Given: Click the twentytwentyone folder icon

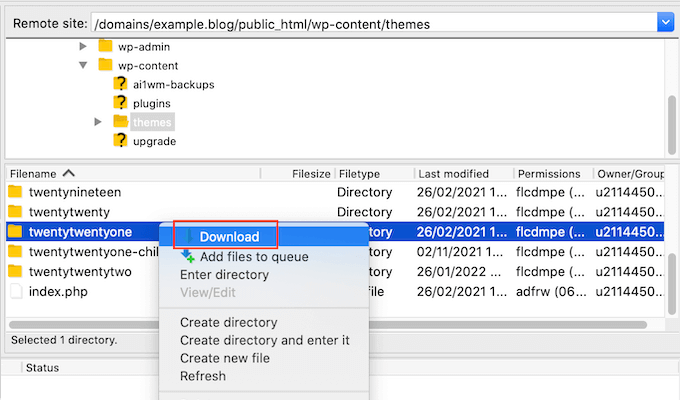Looking at the screenshot, I should click(x=15, y=231).
